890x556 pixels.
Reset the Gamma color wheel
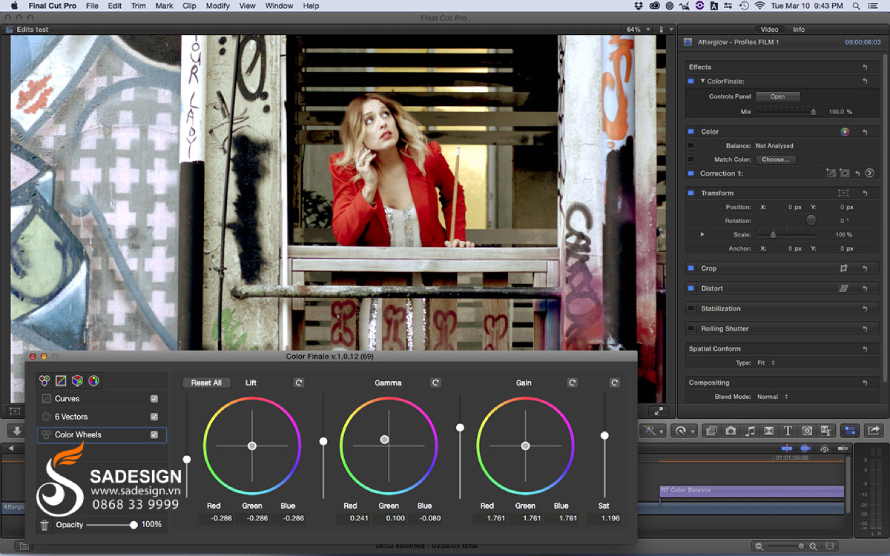(435, 383)
